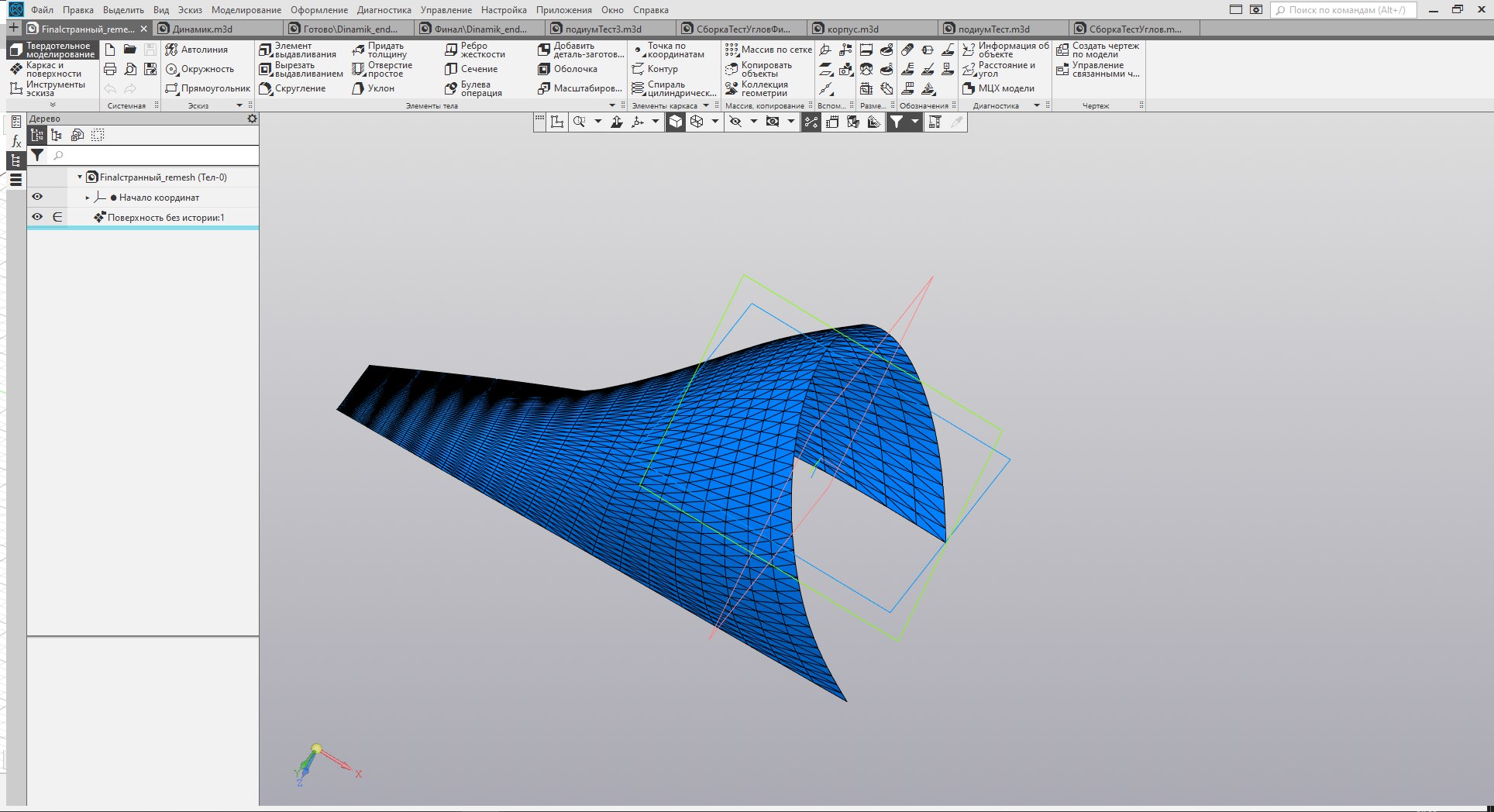Select the Сечение section tool
The image size is (1494, 812).
471,69
